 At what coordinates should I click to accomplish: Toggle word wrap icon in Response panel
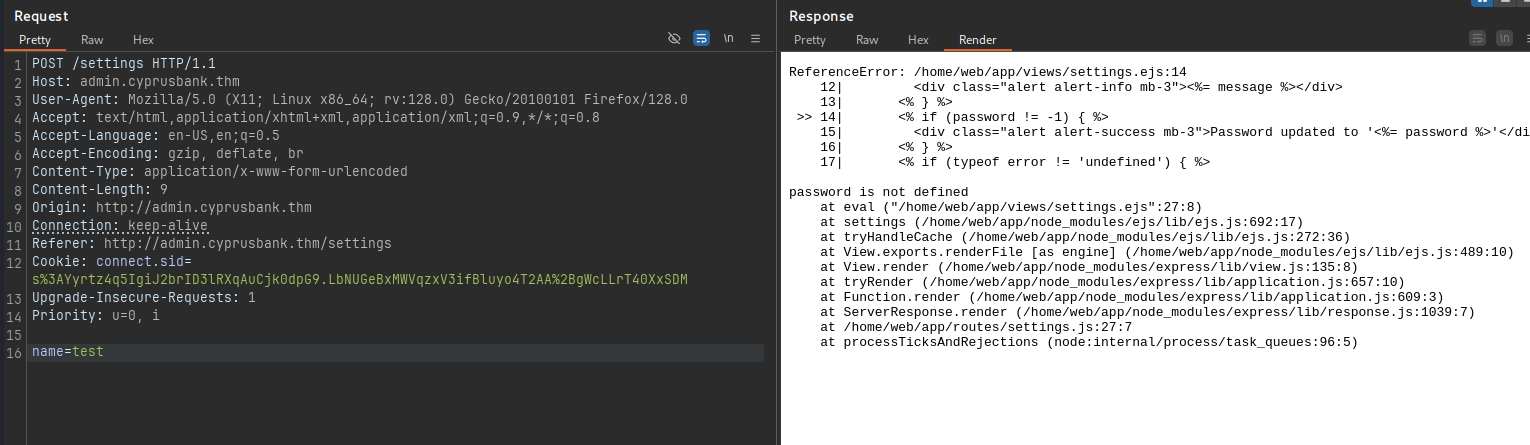tap(1478, 38)
